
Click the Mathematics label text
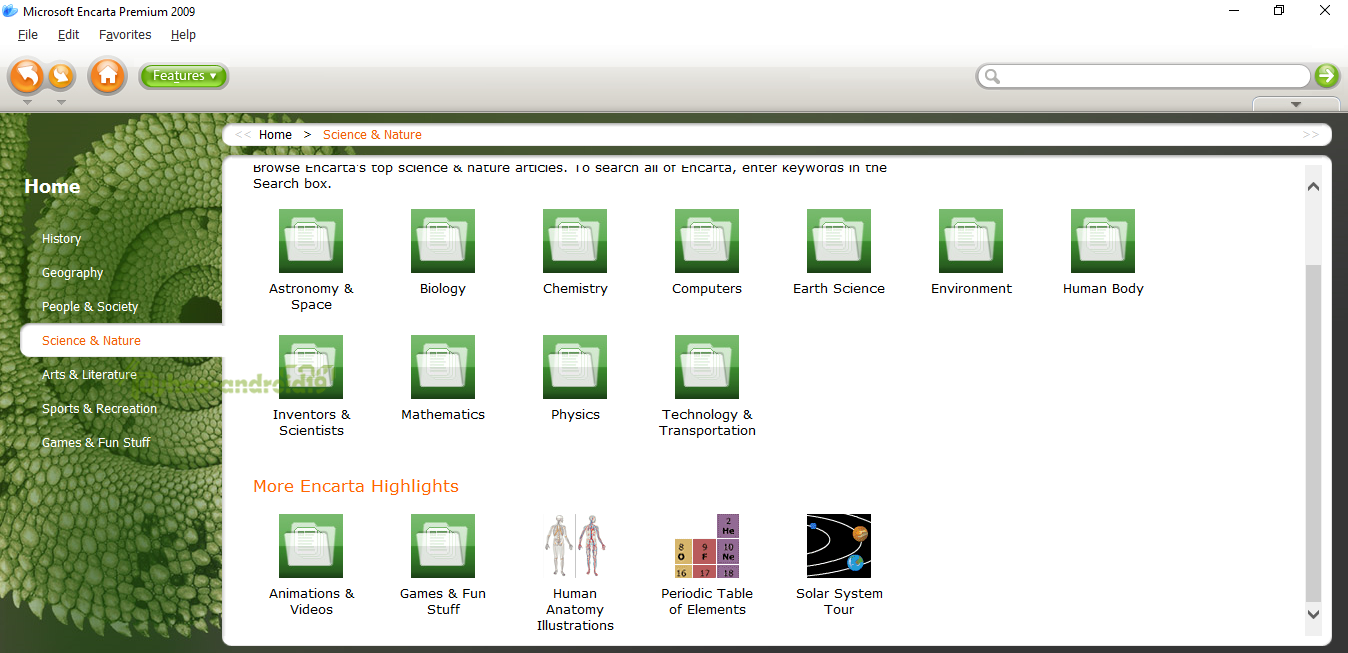coord(443,415)
